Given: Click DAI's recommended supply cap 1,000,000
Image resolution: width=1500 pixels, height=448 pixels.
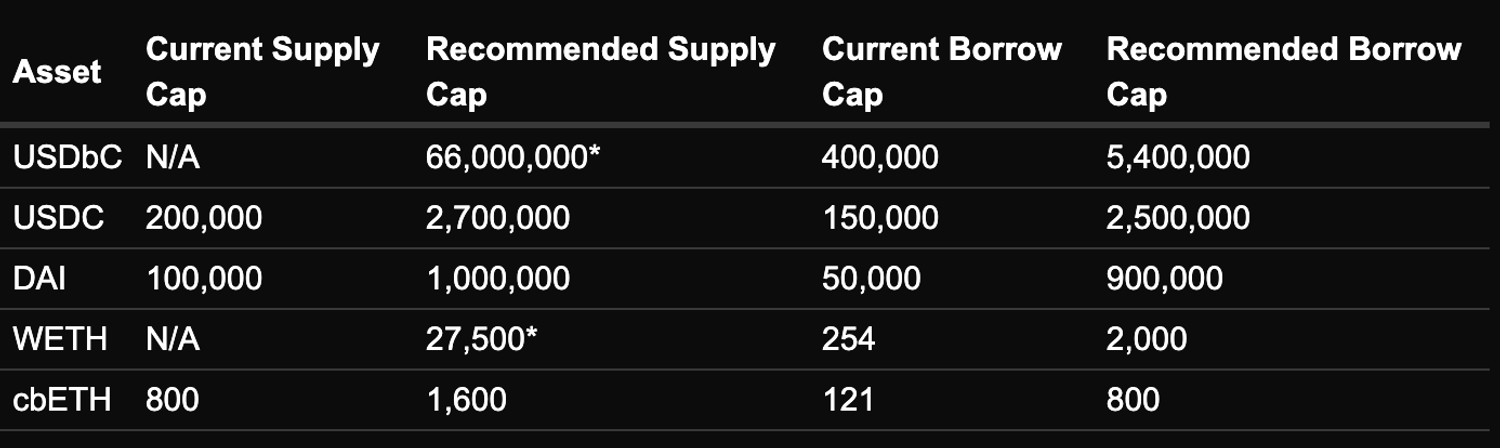Looking at the screenshot, I should [x=498, y=279].
